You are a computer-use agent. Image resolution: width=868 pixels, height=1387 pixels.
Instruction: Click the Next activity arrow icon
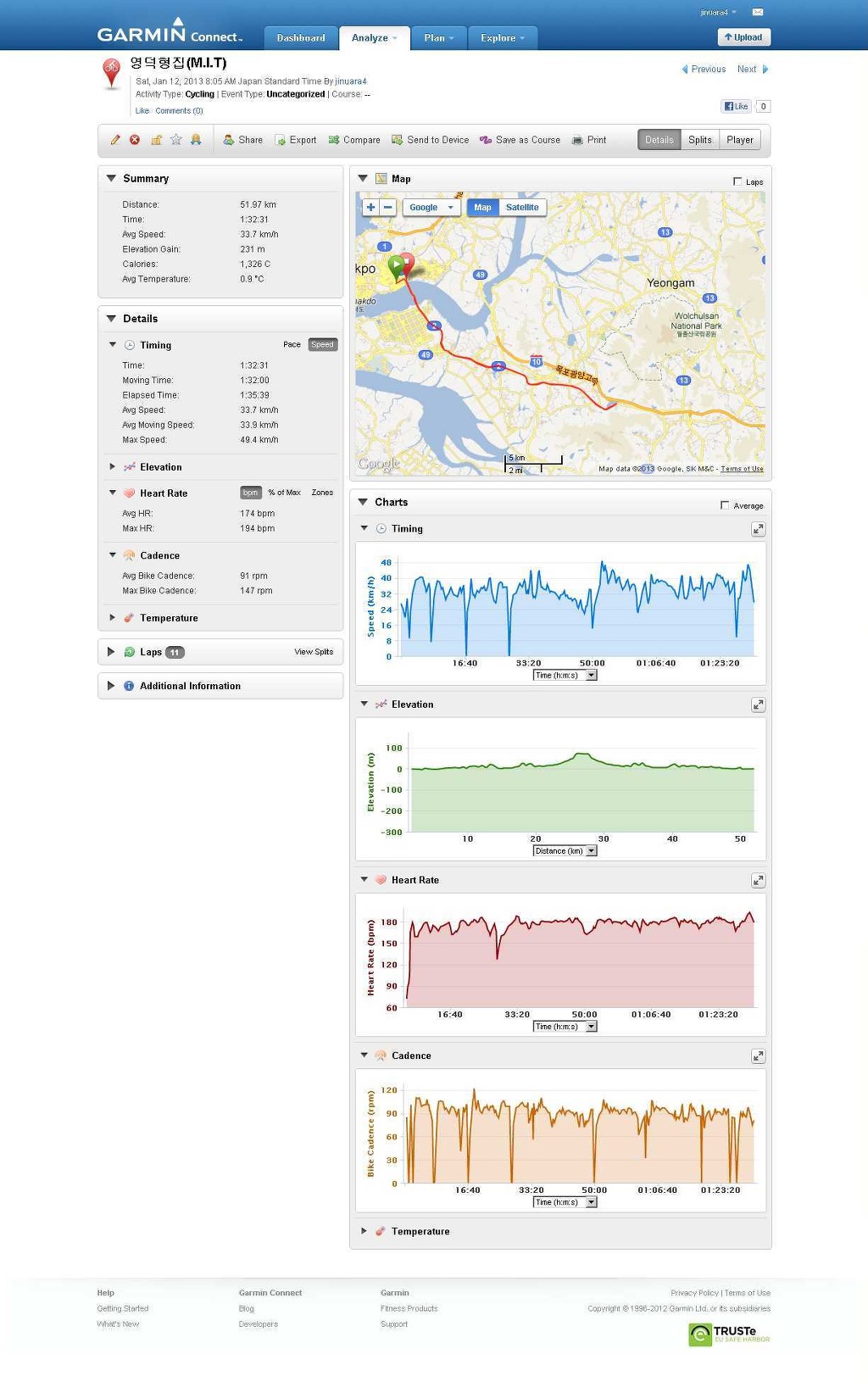tap(765, 70)
